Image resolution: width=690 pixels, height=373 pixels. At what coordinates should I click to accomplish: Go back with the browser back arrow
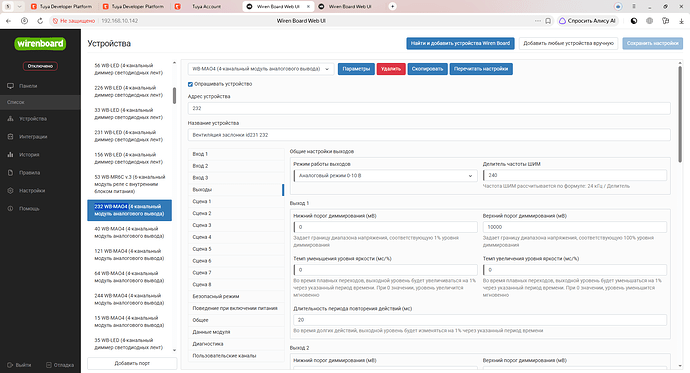[x=8, y=21]
